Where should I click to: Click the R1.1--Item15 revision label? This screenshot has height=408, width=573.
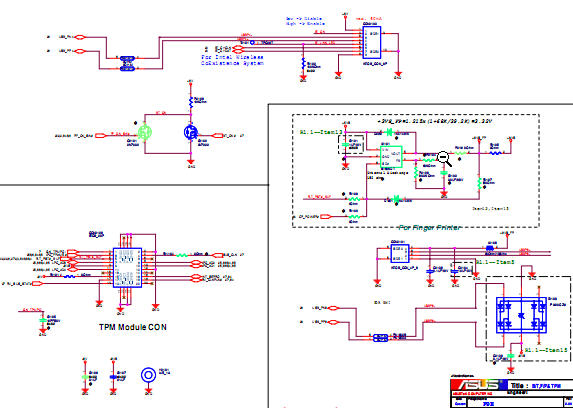[546, 350]
